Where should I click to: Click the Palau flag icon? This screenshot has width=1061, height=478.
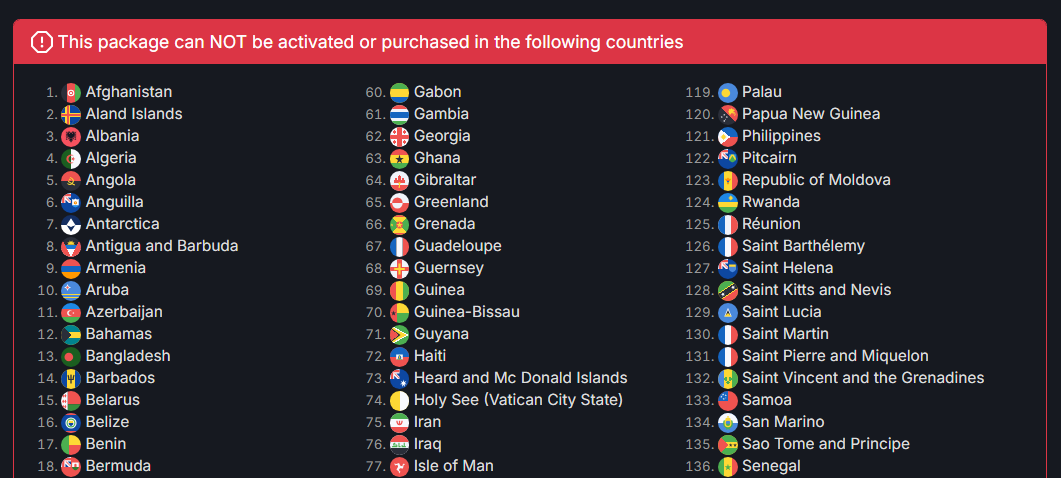click(727, 93)
